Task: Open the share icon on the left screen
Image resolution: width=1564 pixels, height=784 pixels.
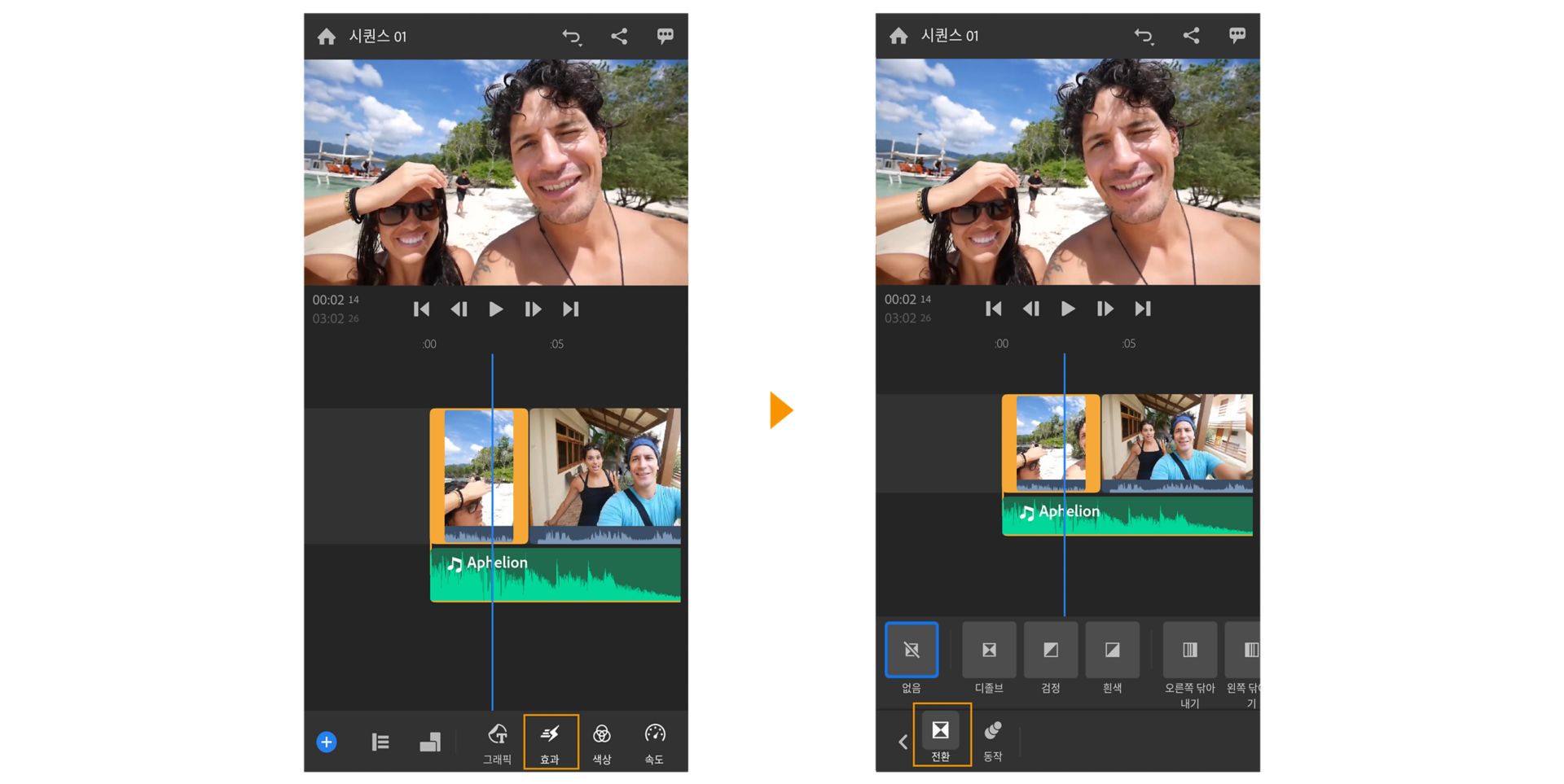Action: coord(619,36)
